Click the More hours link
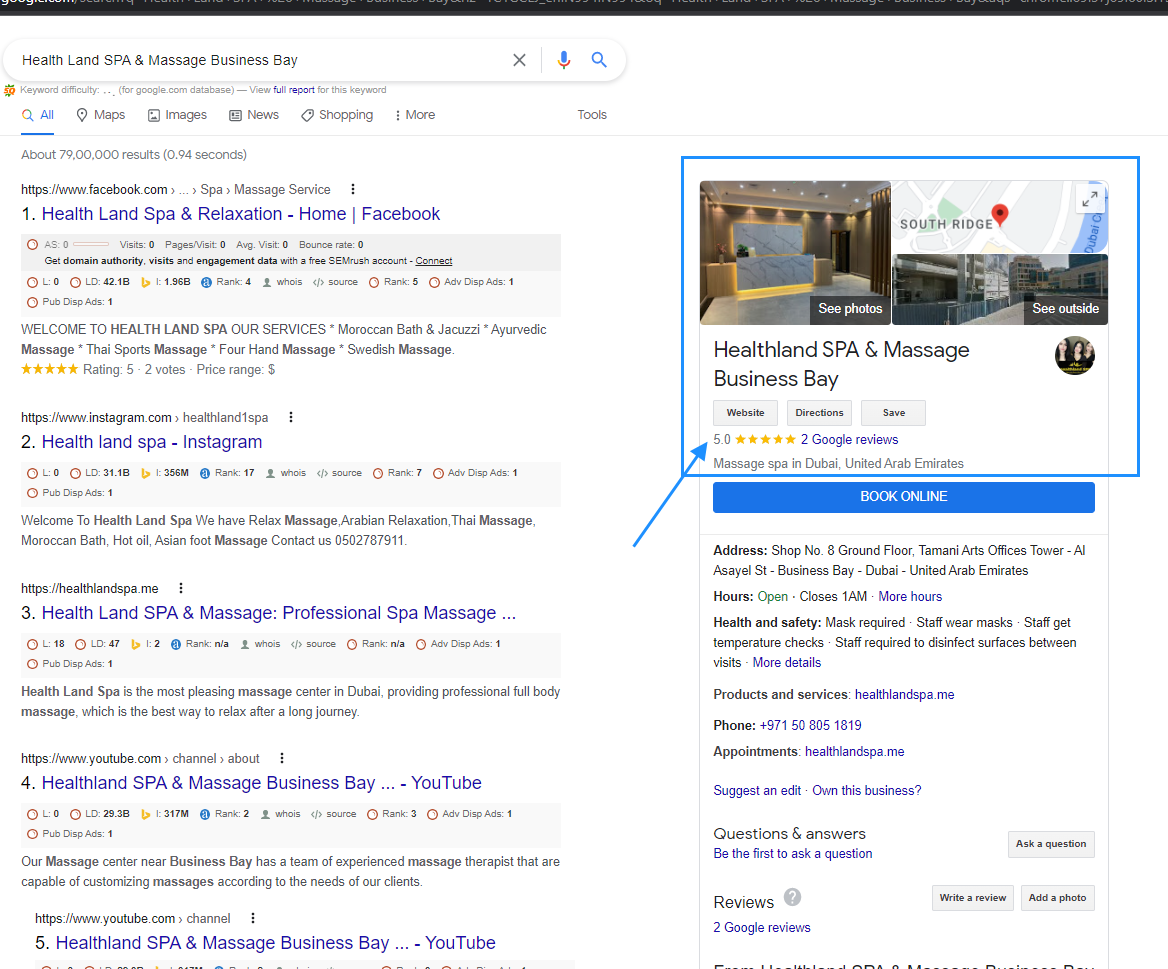 pos(910,596)
